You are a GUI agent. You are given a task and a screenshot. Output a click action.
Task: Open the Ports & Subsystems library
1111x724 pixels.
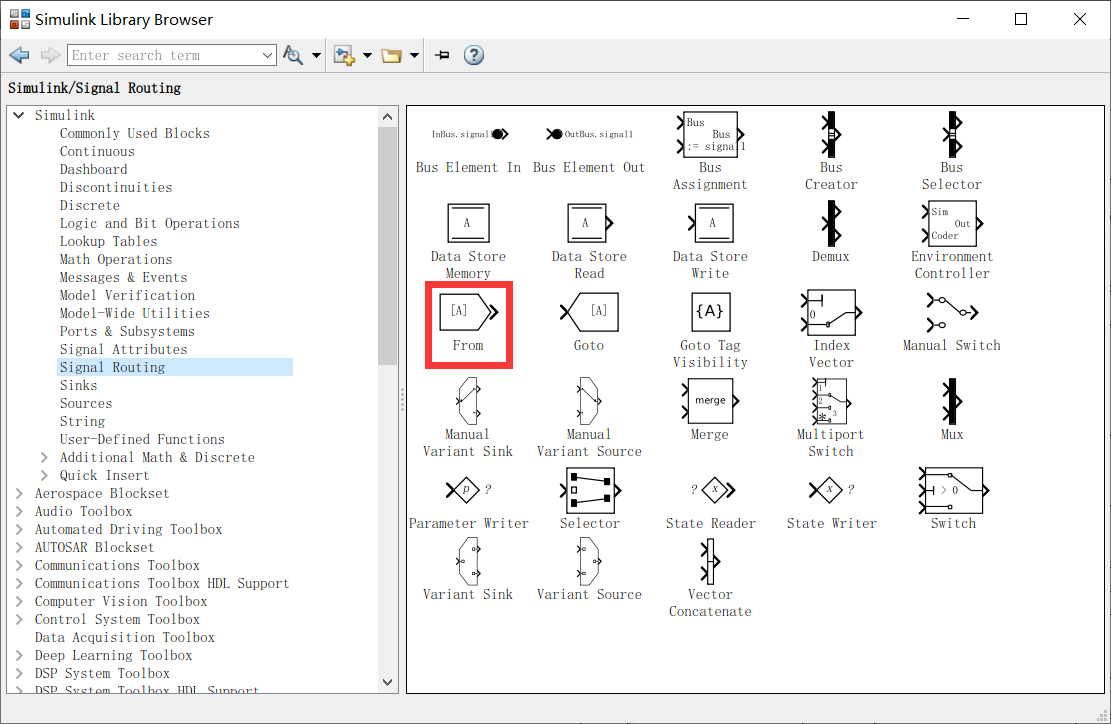point(127,332)
